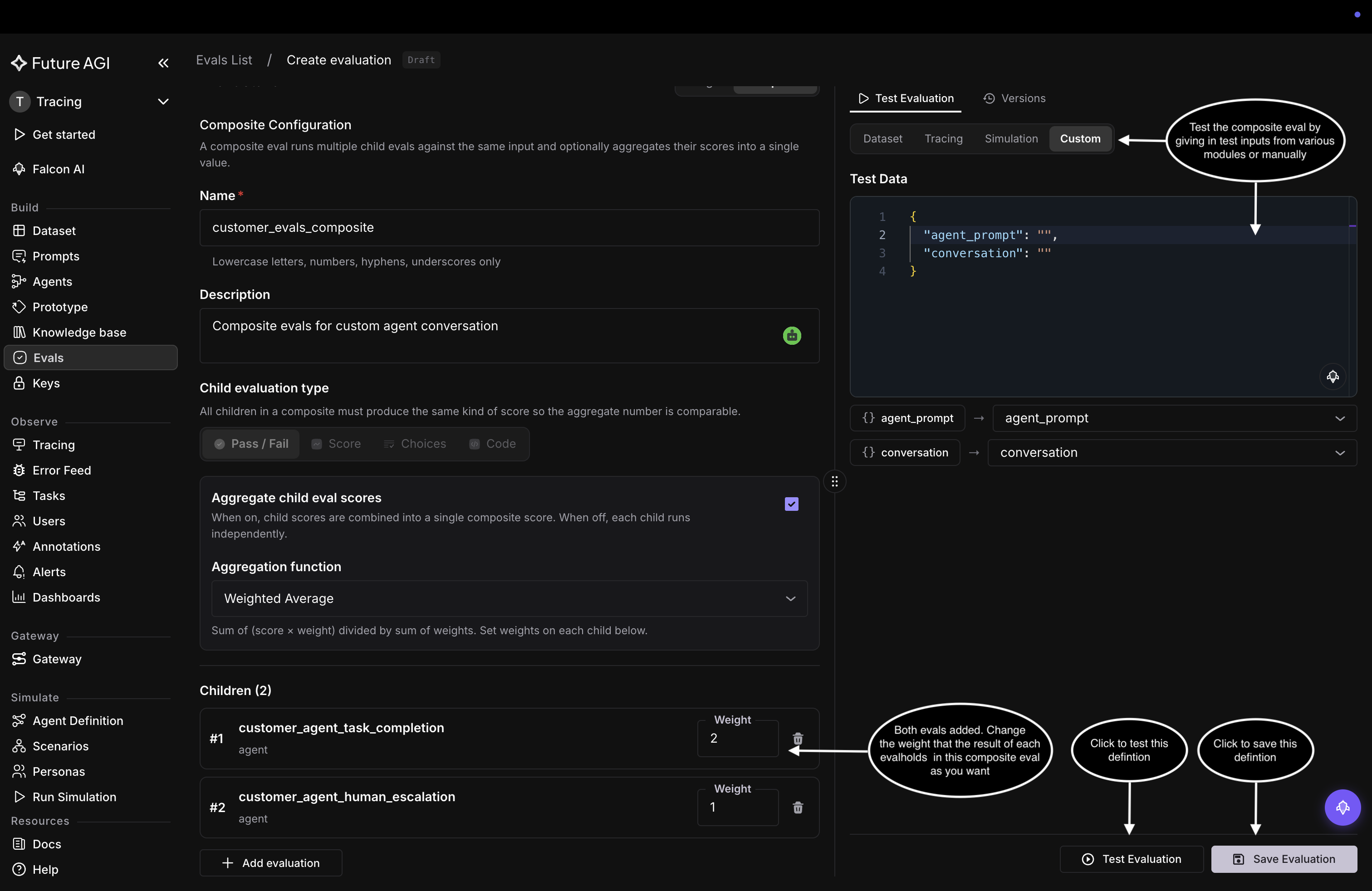Open the conversation mapping dropdown
This screenshot has height=891, width=1372.
1171,452
